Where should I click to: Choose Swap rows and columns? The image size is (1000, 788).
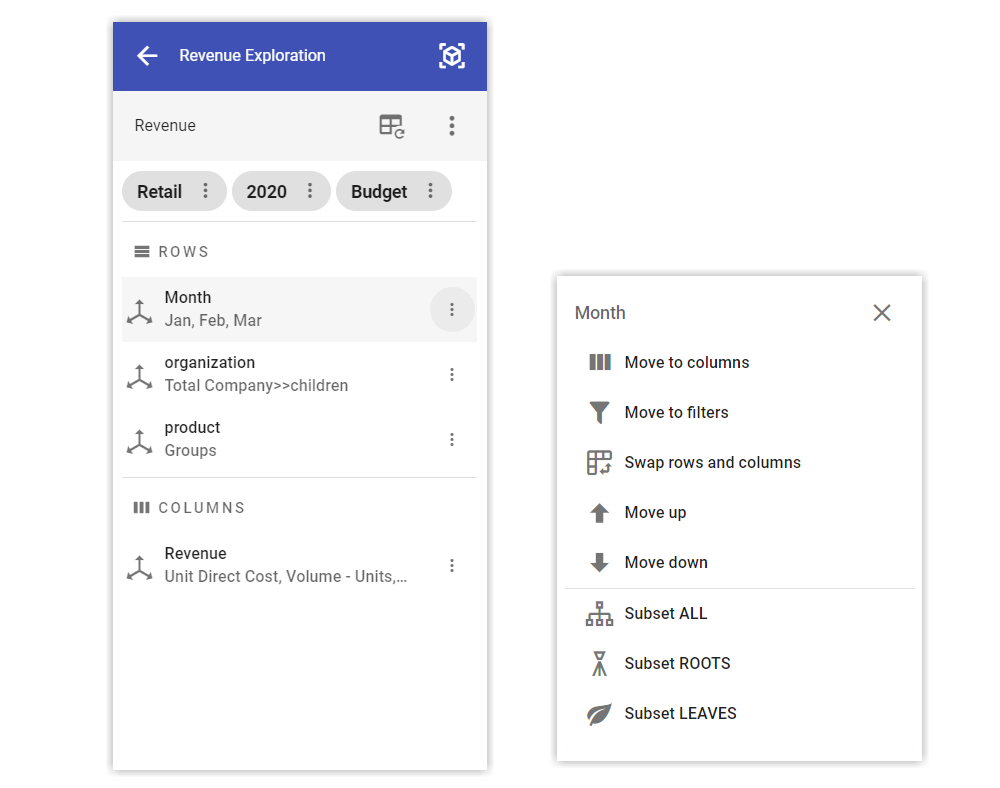(739, 463)
